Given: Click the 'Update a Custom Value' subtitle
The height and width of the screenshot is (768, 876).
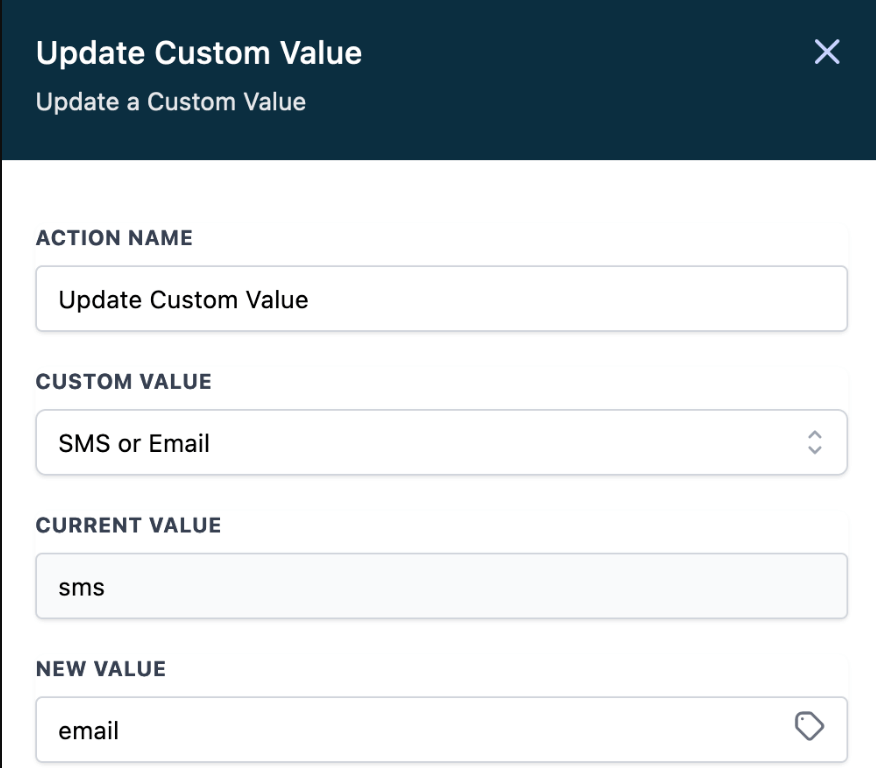Looking at the screenshot, I should 171,102.
